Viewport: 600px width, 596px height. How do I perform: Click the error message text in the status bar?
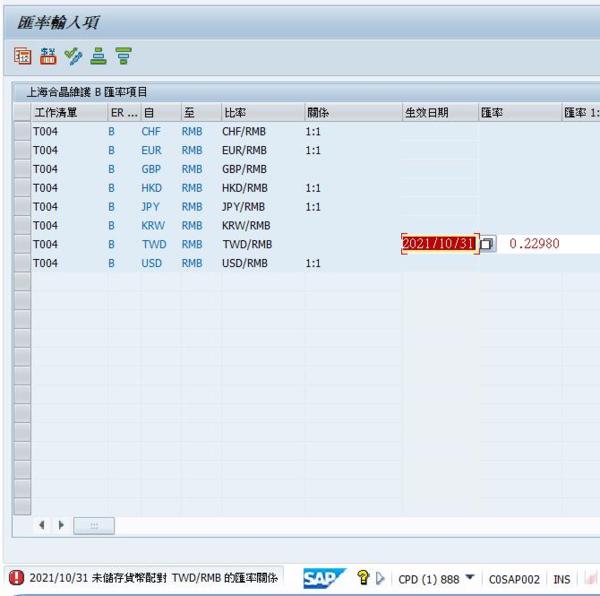point(153,578)
